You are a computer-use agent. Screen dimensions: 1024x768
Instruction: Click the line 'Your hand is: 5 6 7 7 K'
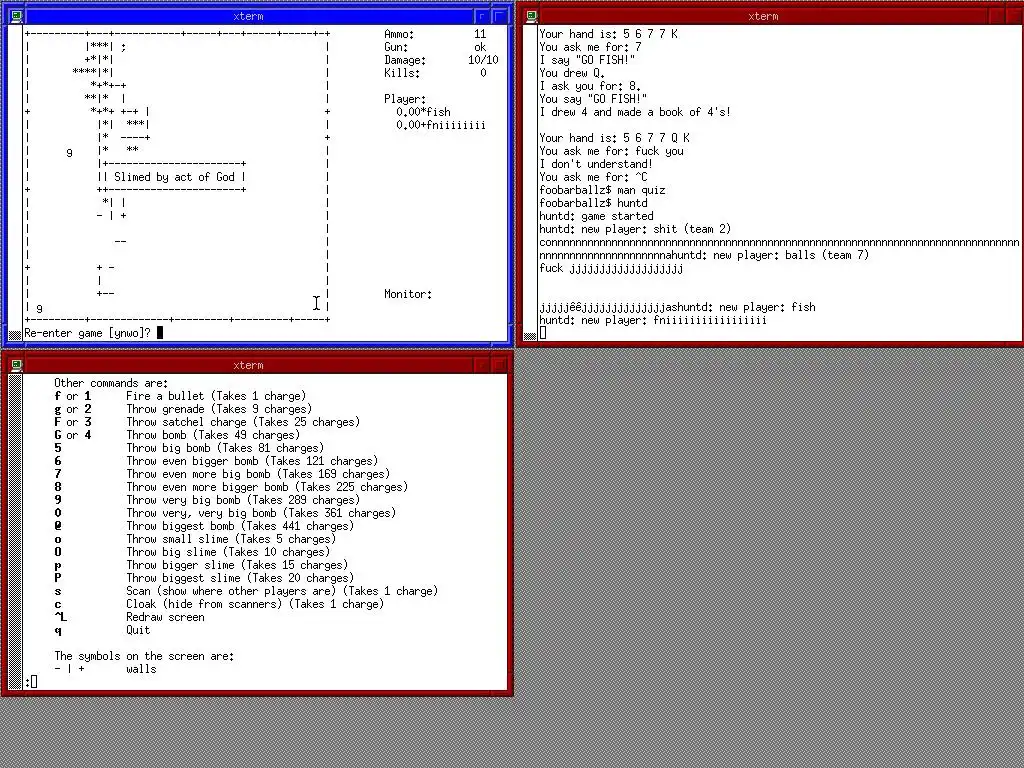[x=609, y=34]
